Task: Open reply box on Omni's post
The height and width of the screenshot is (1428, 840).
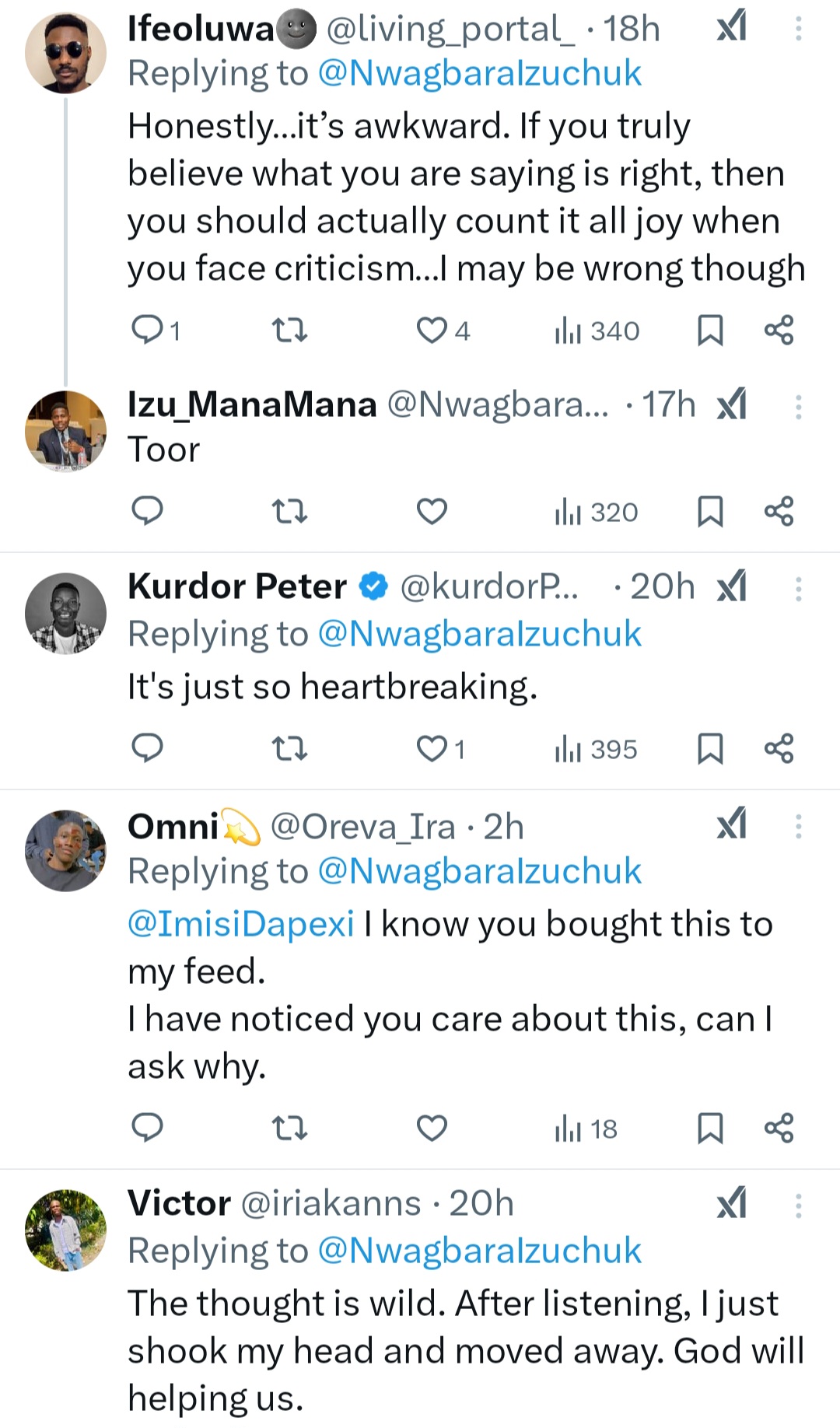Action: 147,1128
